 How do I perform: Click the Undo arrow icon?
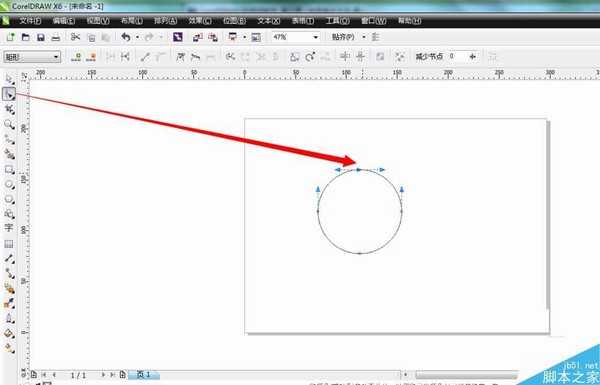tap(126, 37)
